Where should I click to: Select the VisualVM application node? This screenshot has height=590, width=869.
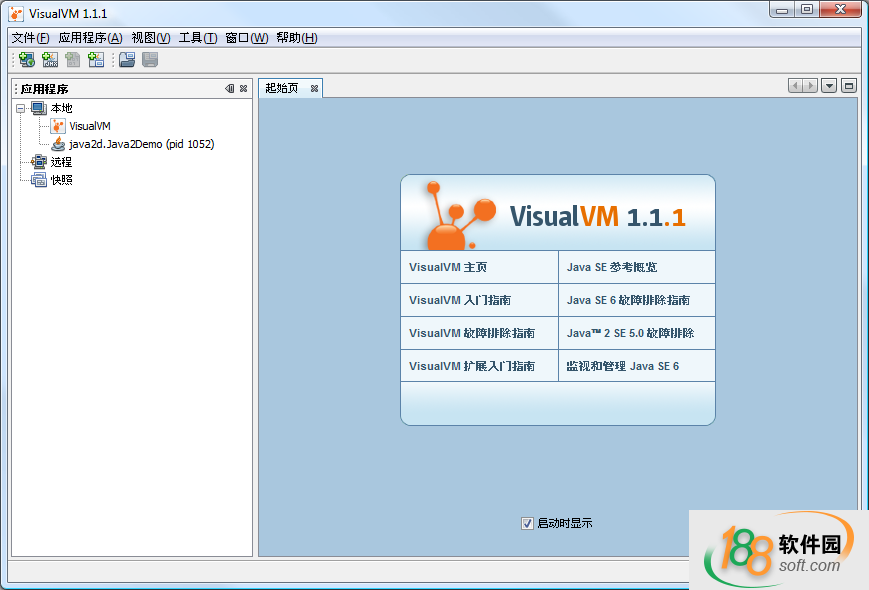89,126
